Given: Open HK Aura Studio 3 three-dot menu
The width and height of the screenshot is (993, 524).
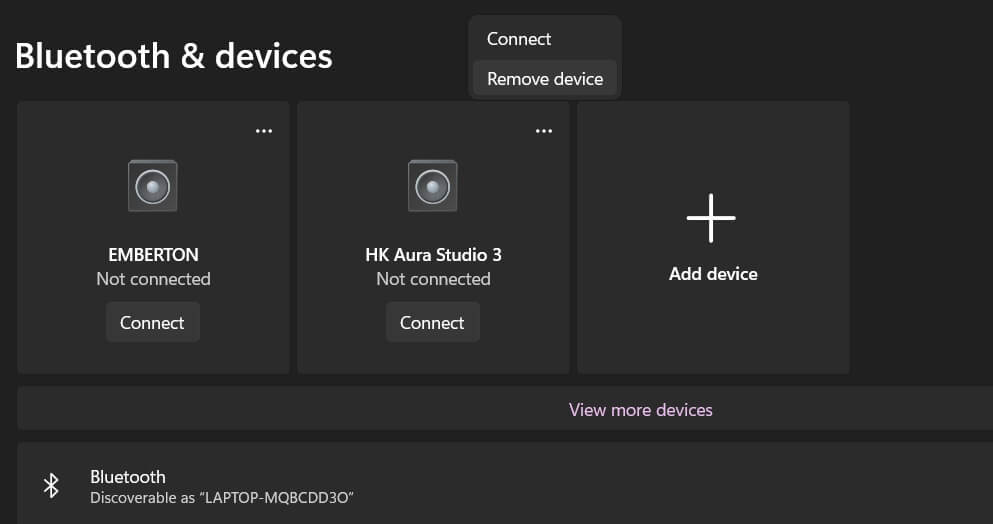Looking at the screenshot, I should coord(543,131).
